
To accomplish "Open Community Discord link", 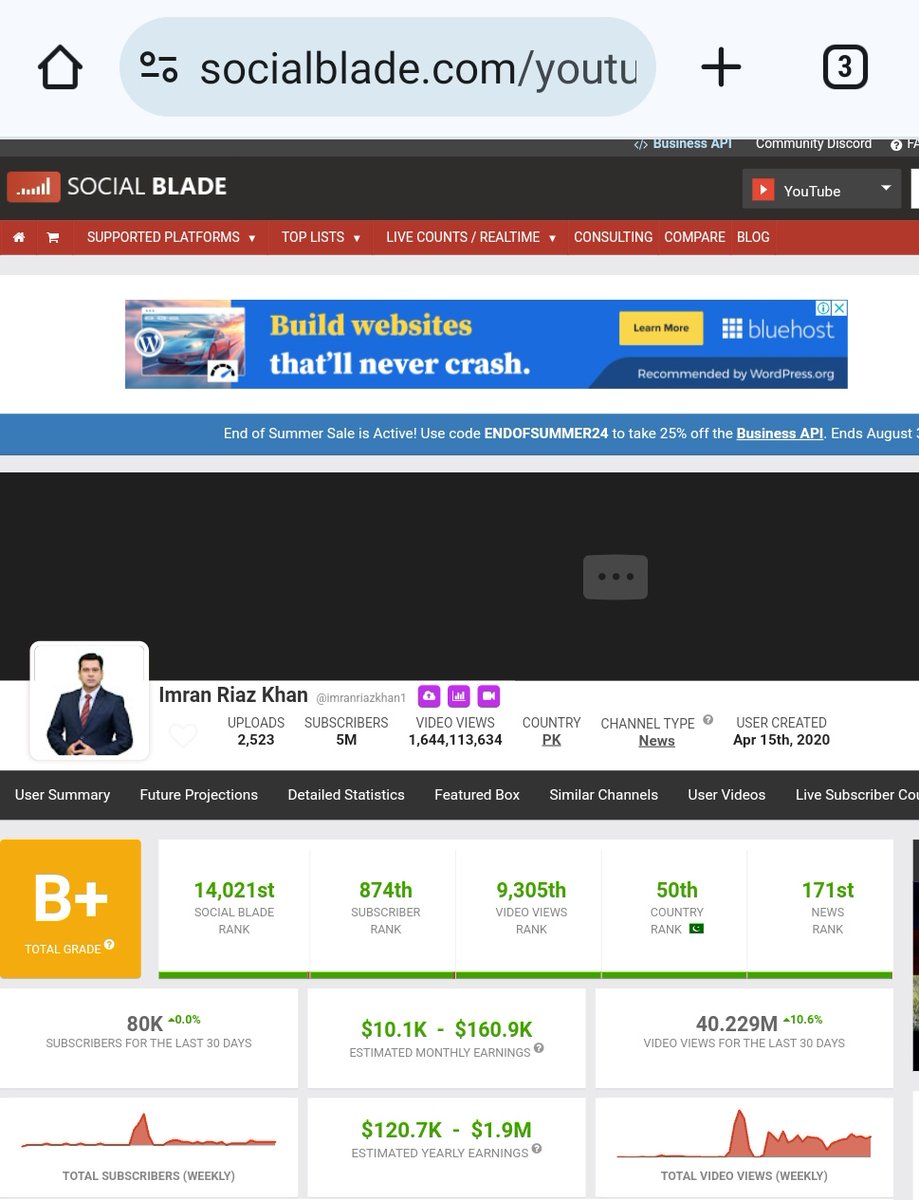I will coord(813,144).
